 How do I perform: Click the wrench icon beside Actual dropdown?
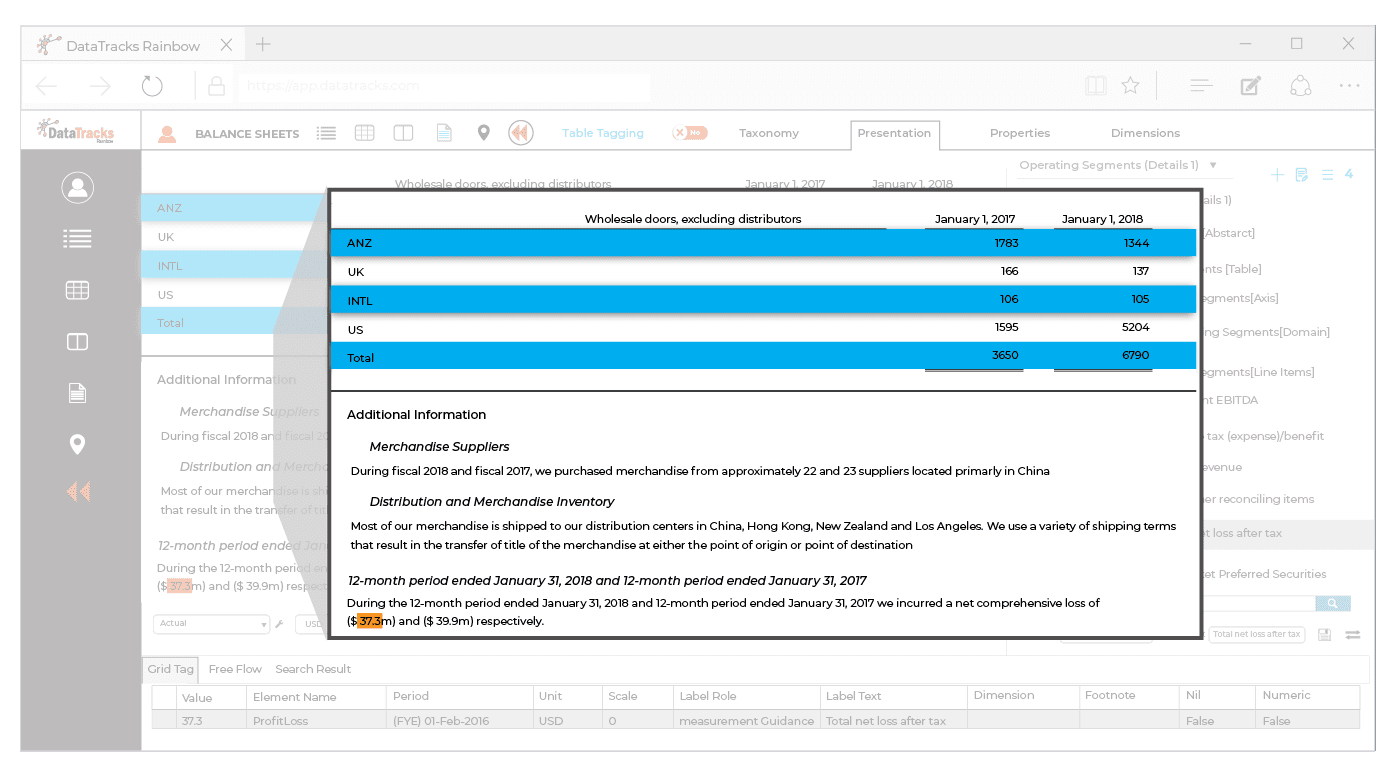click(x=279, y=624)
